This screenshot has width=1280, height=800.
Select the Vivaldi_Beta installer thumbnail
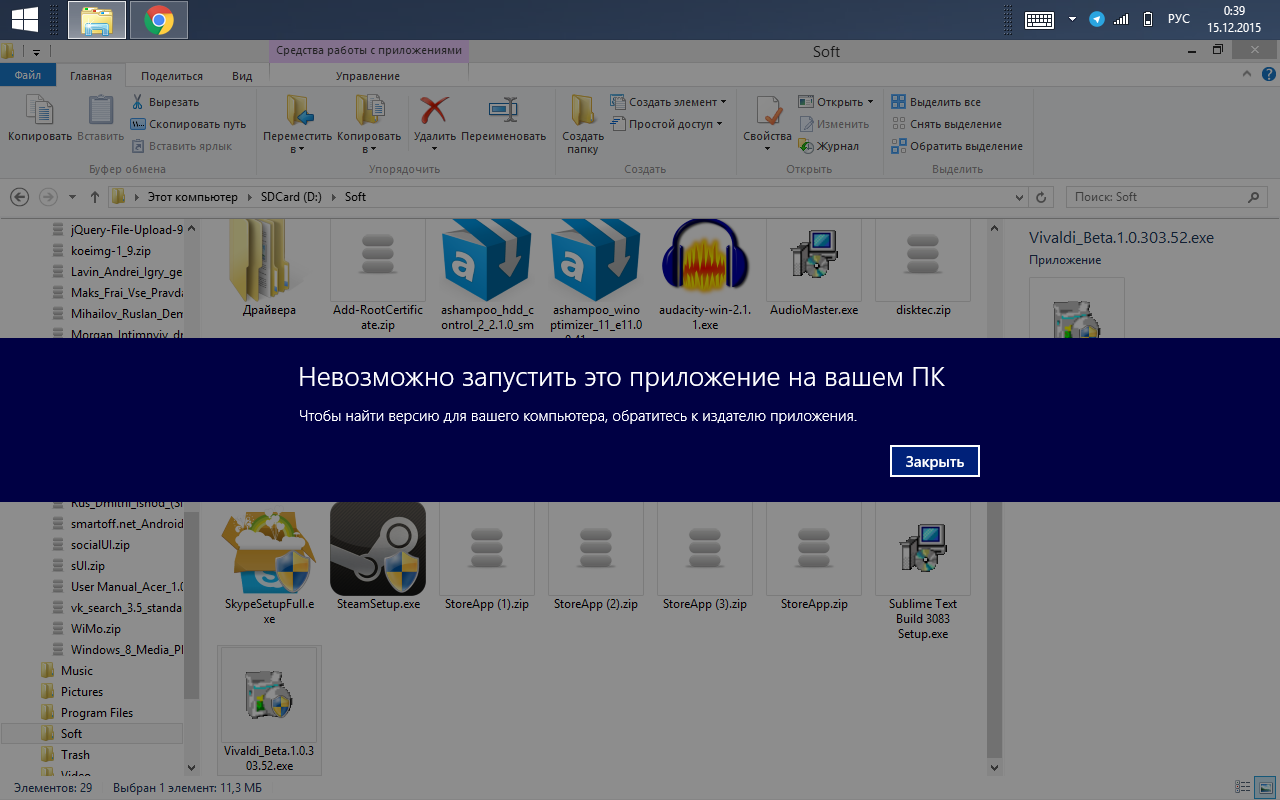click(x=268, y=698)
